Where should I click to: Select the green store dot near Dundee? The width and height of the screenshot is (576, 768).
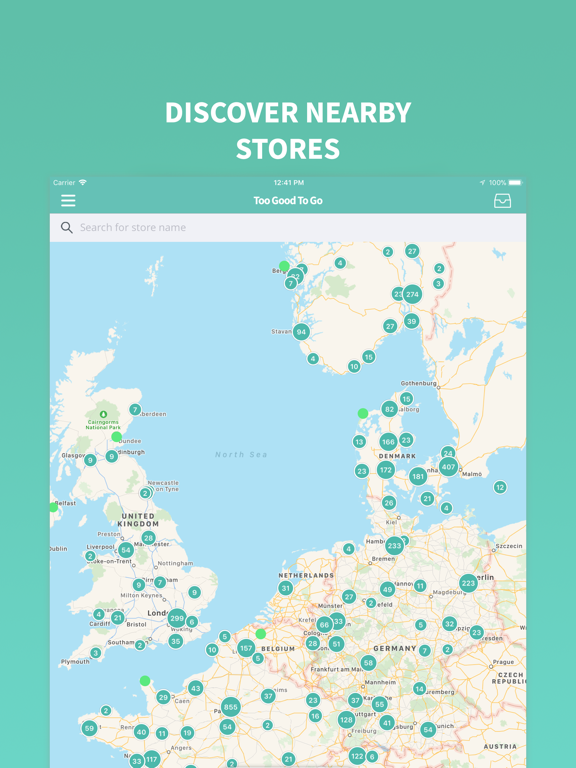(x=116, y=437)
